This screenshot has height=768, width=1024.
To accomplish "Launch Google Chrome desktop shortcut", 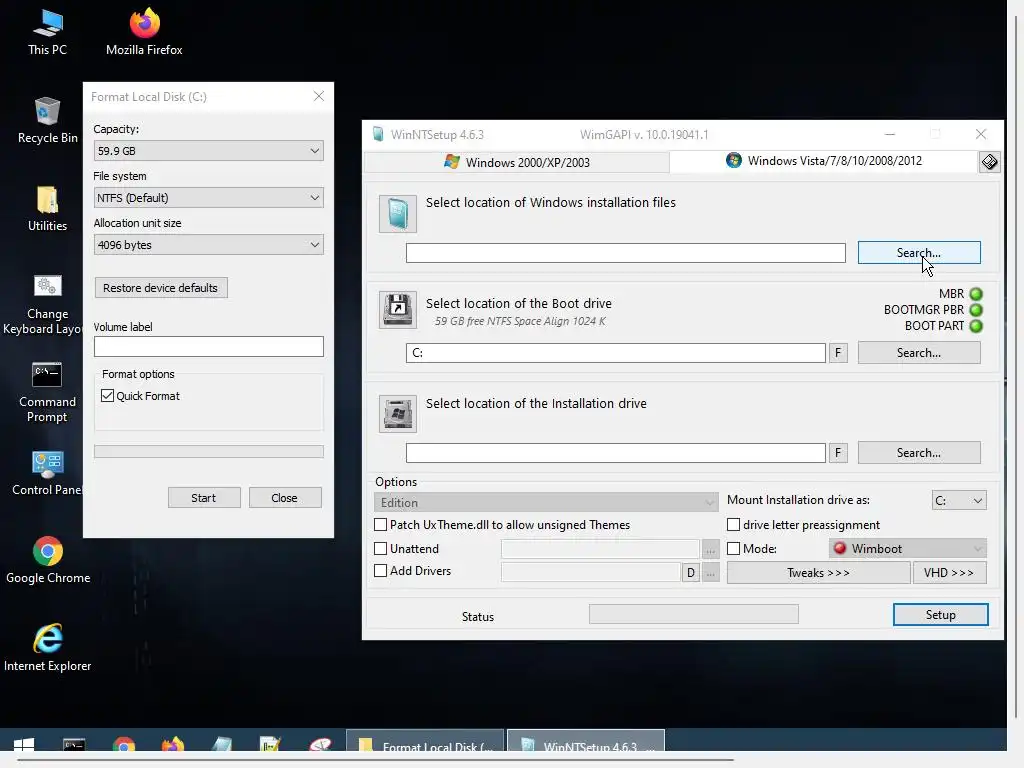I will tap(48, 560).
